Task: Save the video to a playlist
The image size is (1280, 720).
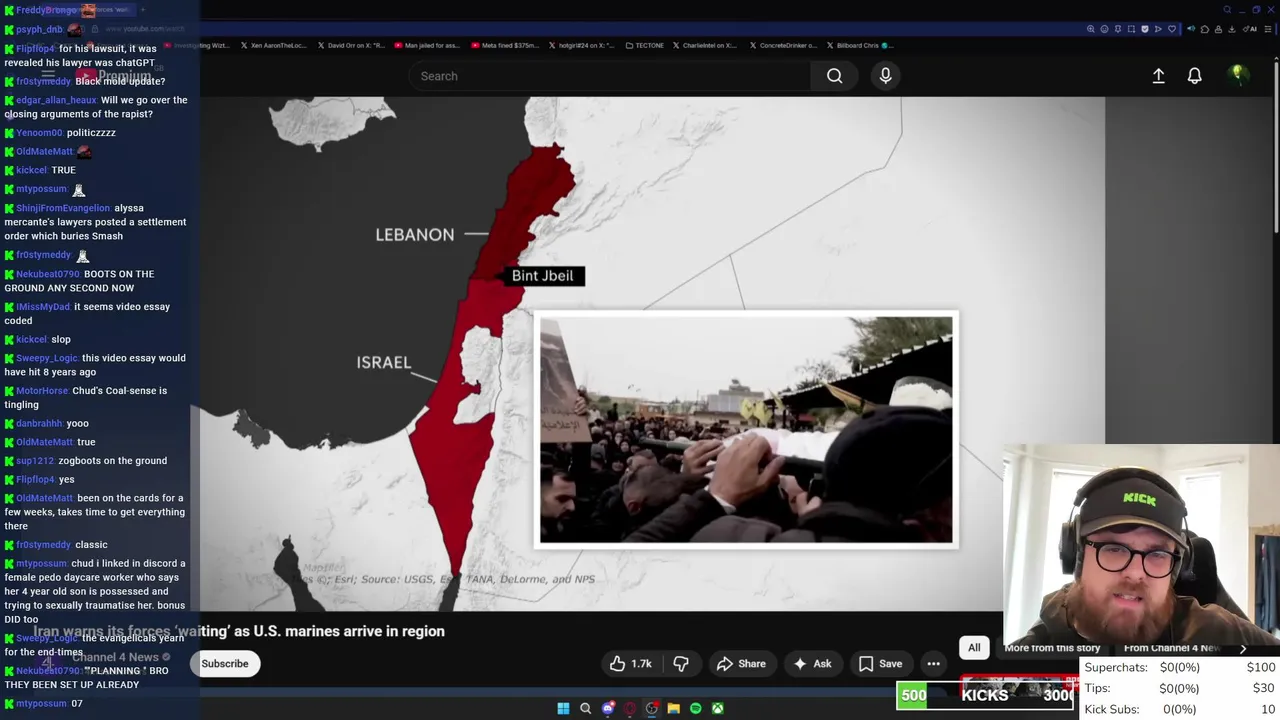Action: pyautogui.click(x=880, y=664)
